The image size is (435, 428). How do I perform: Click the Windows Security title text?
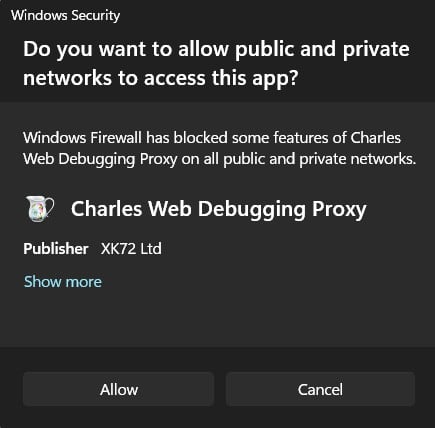pos(65,15)
